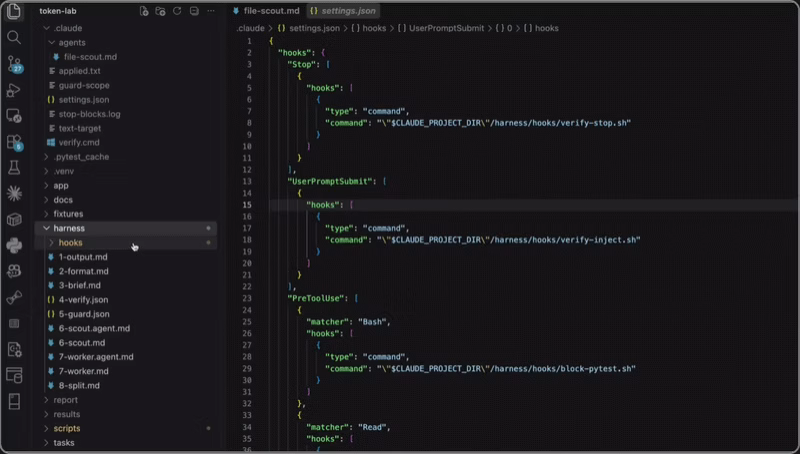Open verify.cmd in Explorer

tap(79, 142)
